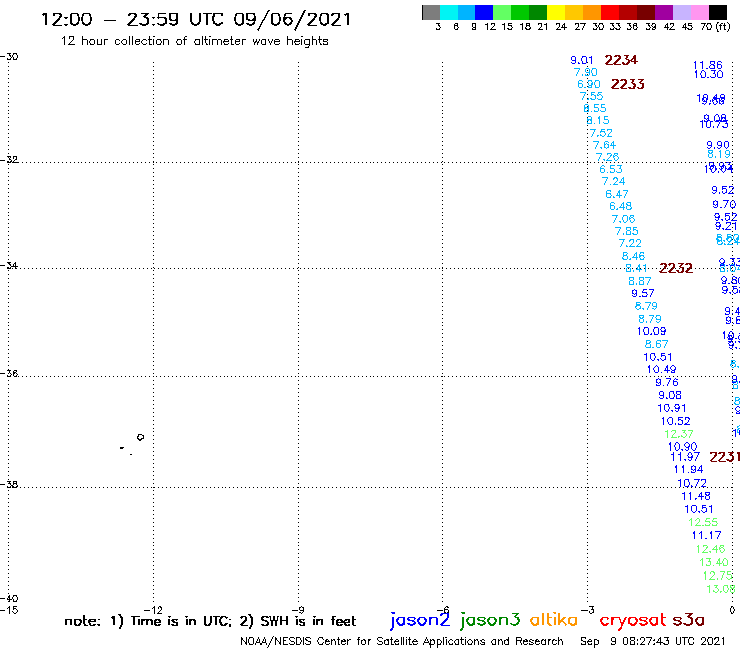
Task: Select the yellow swatch in the wave-height legend
Action: click(556, 12)
